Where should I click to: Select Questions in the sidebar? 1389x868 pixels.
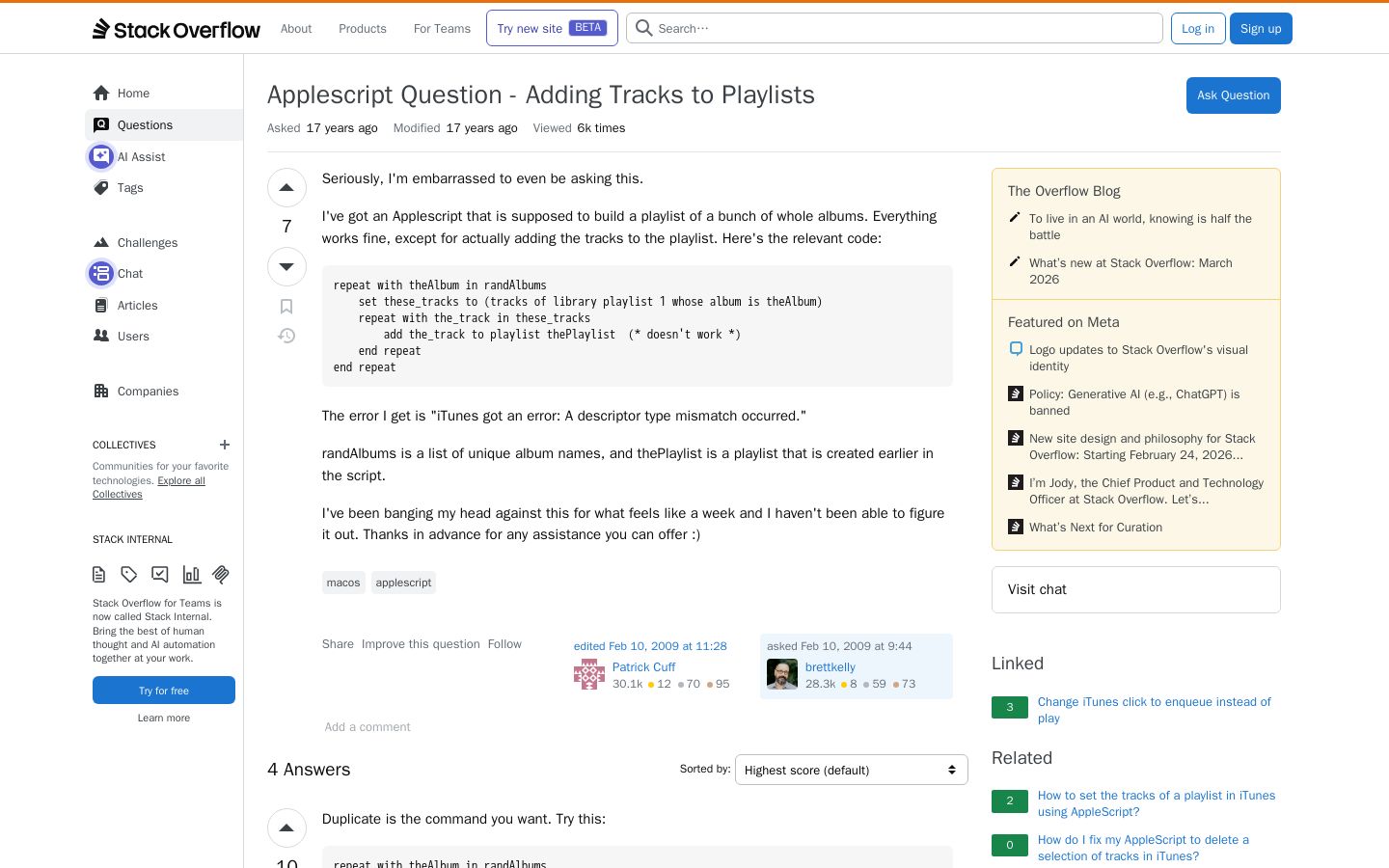164,125
